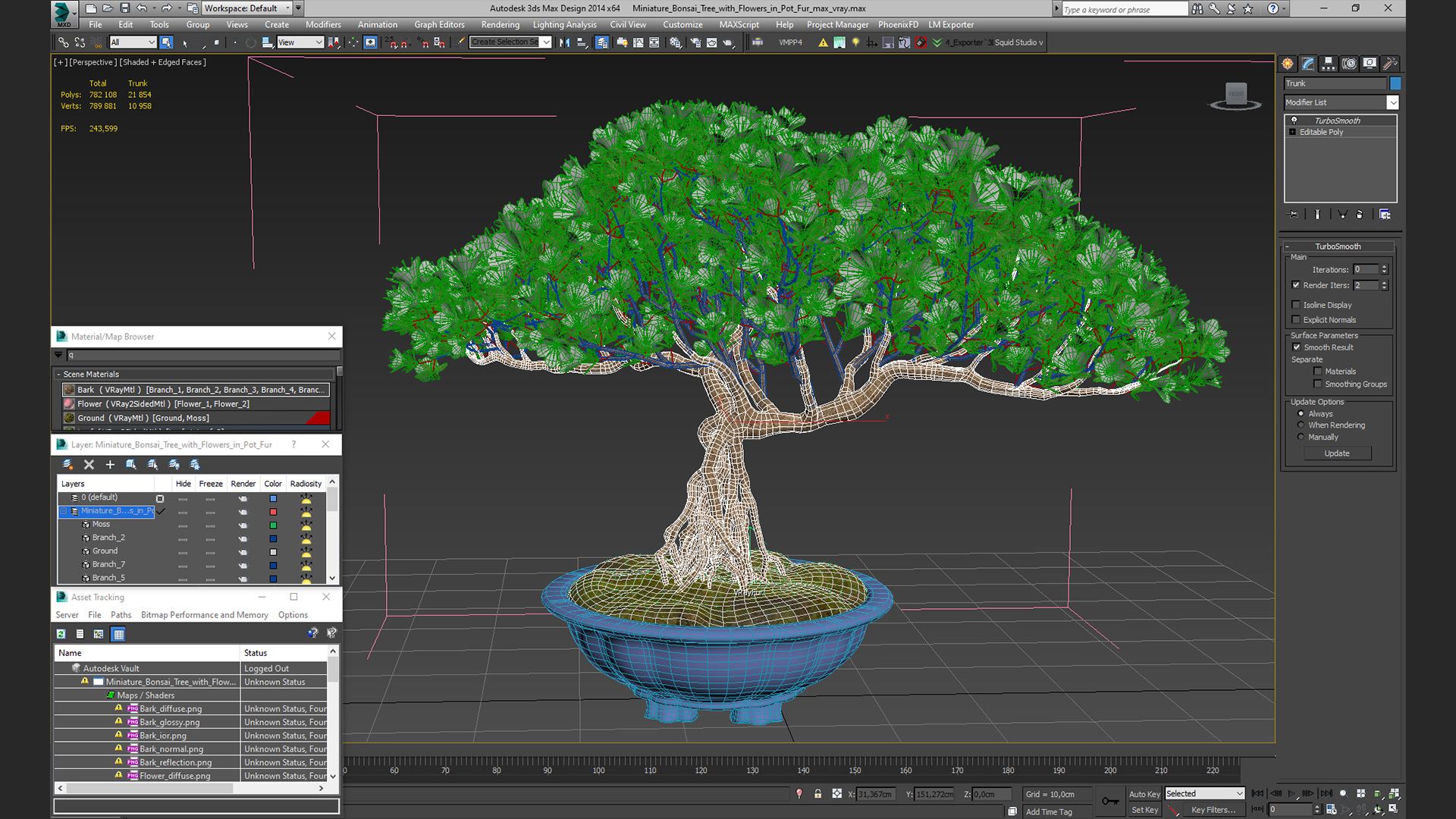Expand the Editable Poly stack entry

(x=1293, y=132)
